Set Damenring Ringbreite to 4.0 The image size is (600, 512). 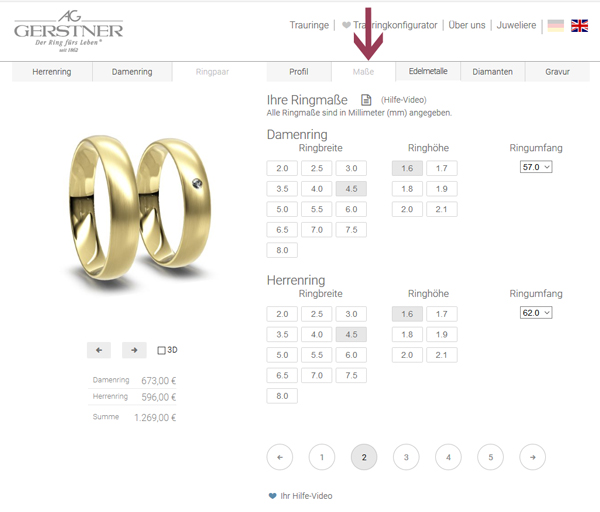[x=316, y=189]
